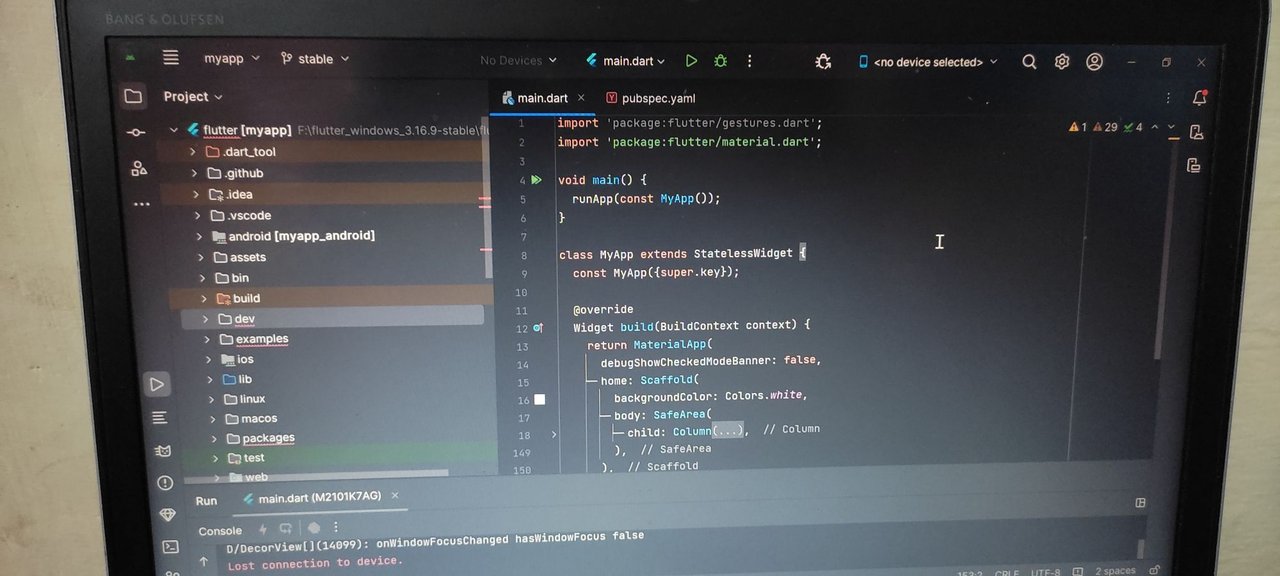
Task: Select the build folder
Action: [x=247, y=298]
